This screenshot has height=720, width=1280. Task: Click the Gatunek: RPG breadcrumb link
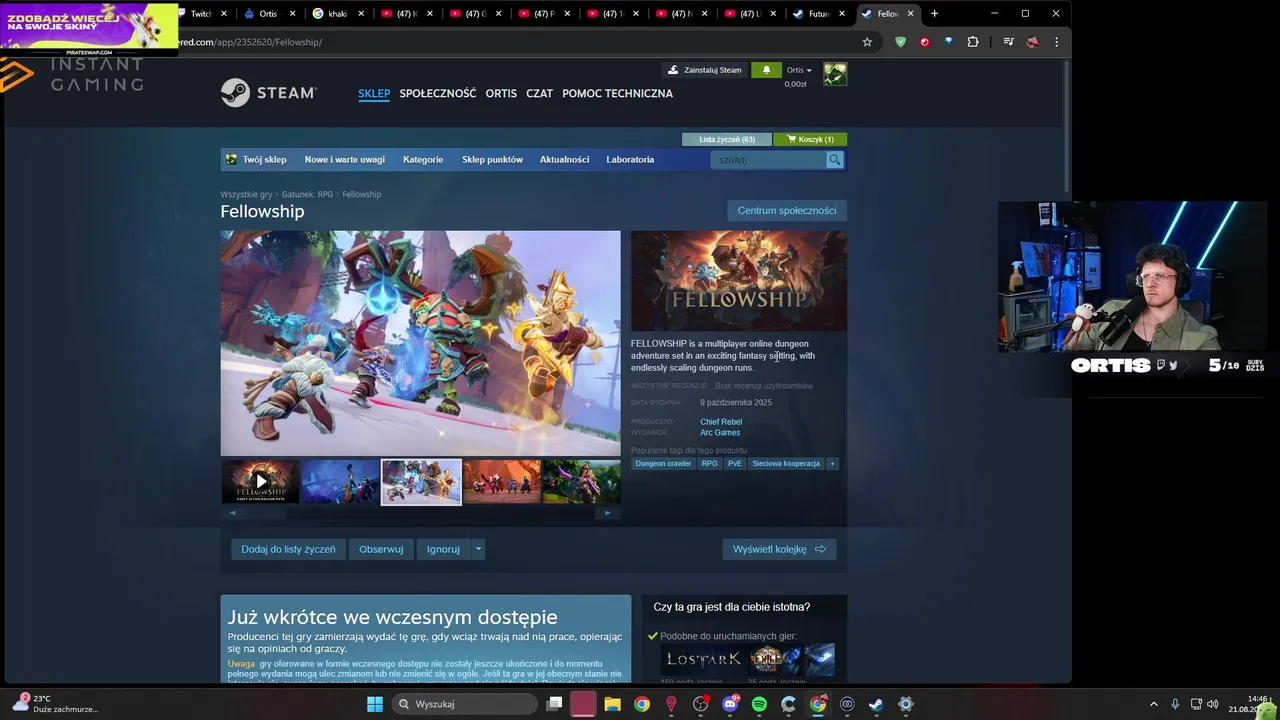[307, 194]
